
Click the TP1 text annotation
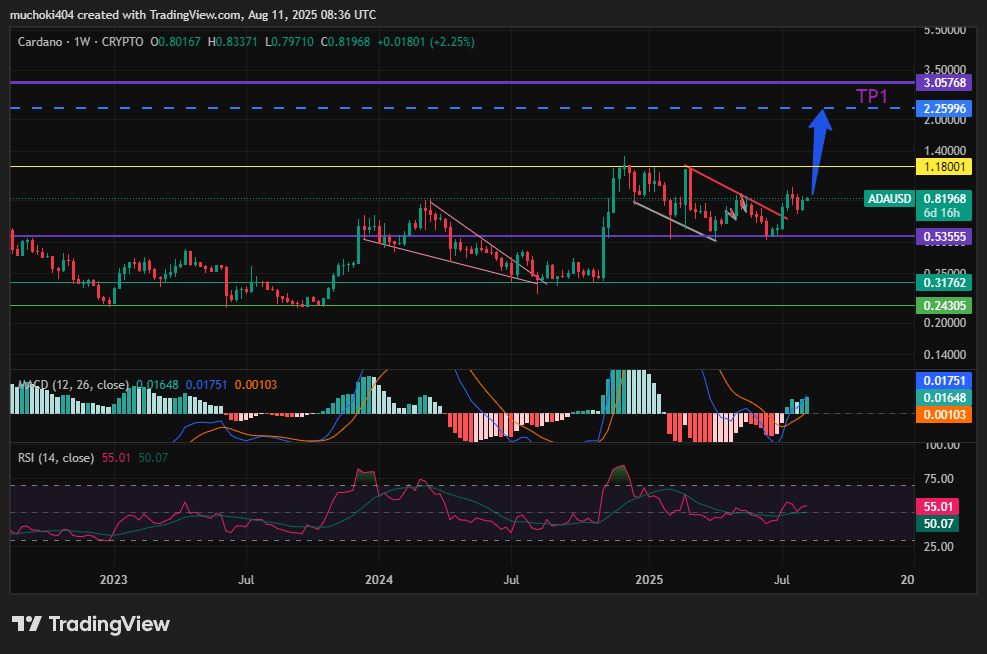click(x=872, y=96)
